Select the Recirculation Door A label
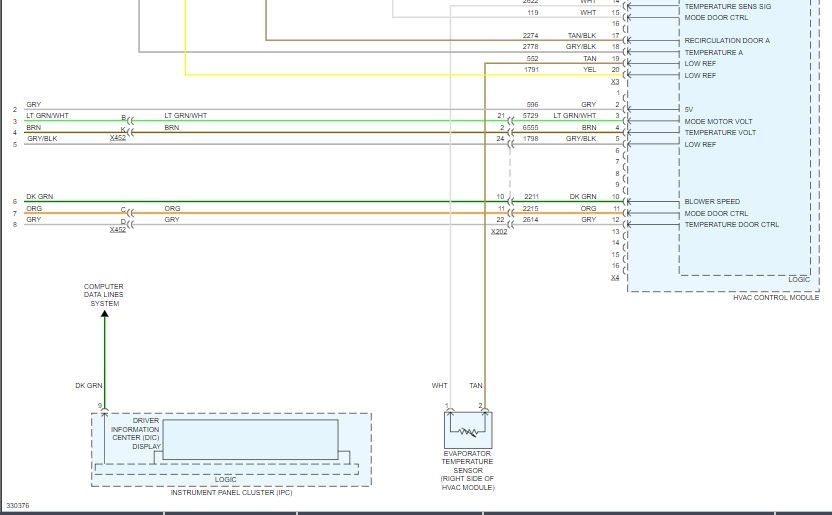This screenshot has height=515, width=832. coord(727,41)
